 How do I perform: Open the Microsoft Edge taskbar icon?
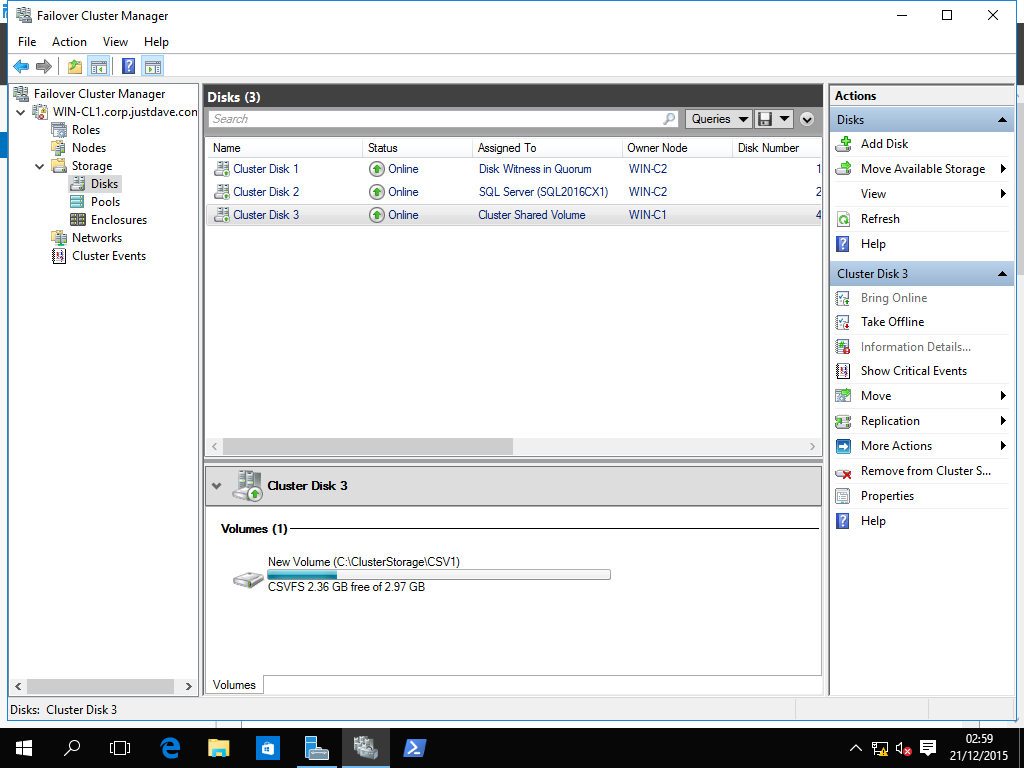(x=170, y=747)
